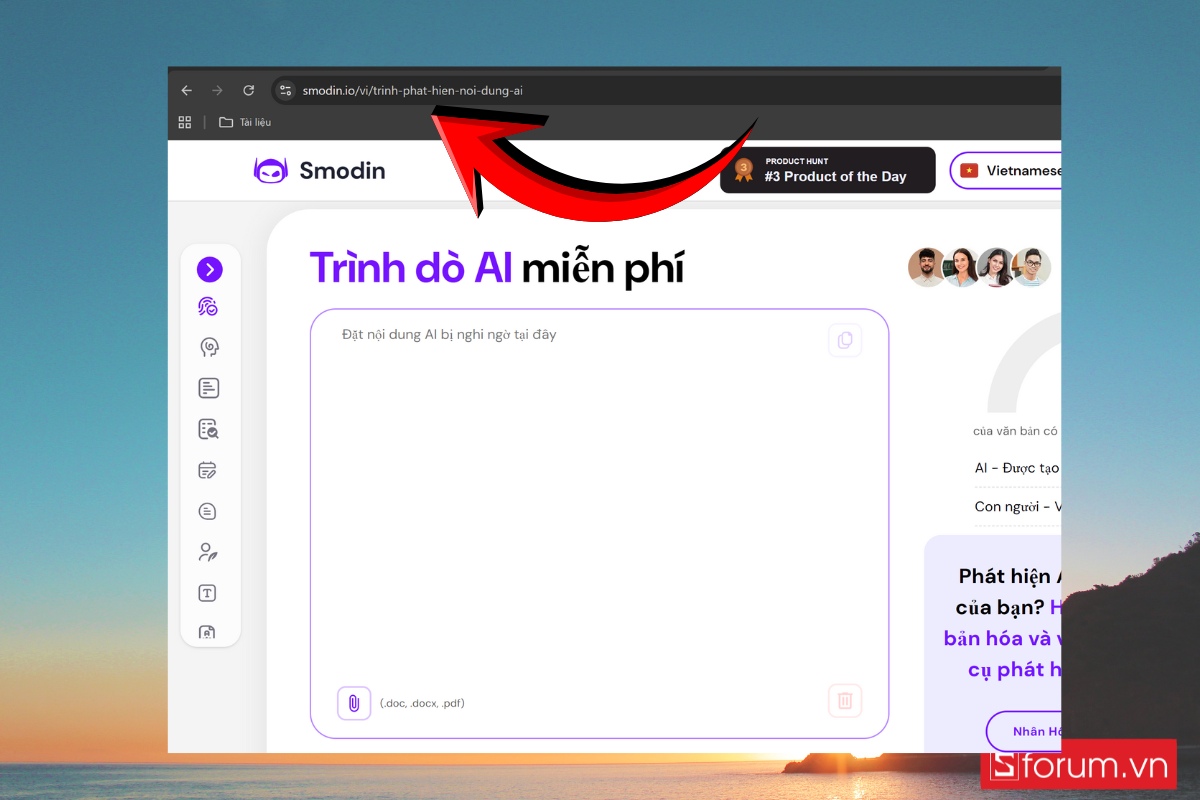Attach a file using the paperclip icon
The width and height of the screenshot is (1200, 800).
354,703
